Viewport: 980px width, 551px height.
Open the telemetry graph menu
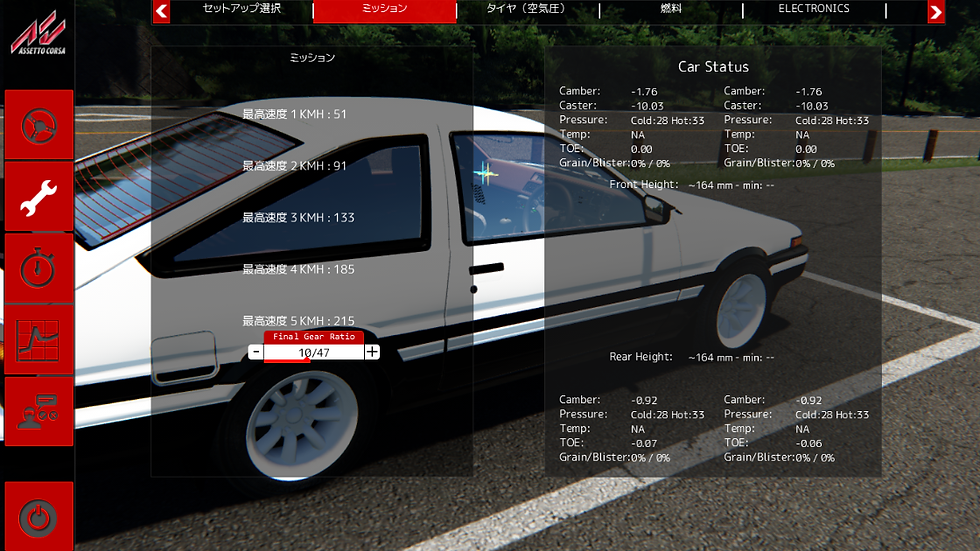click(39, 340)
